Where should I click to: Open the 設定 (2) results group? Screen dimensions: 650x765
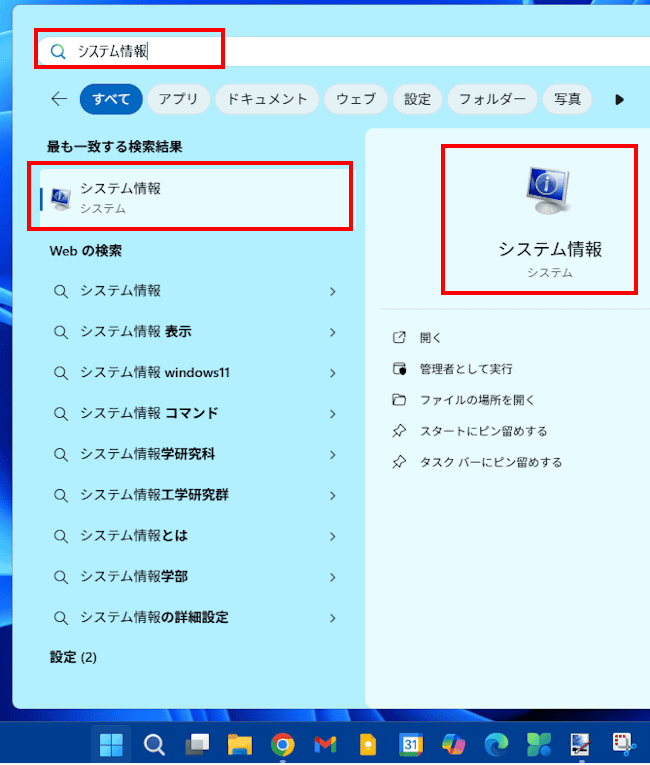point(73,657)
